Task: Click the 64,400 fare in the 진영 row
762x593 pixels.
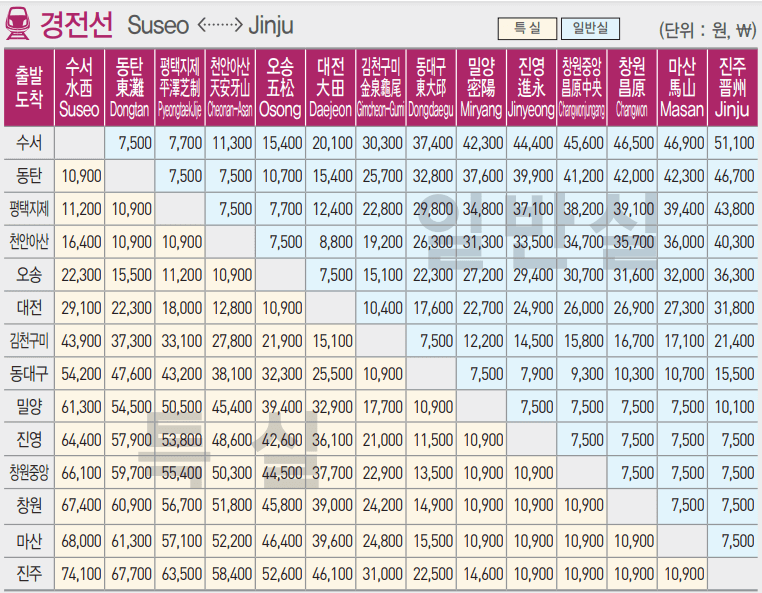Action: point(81,440)
